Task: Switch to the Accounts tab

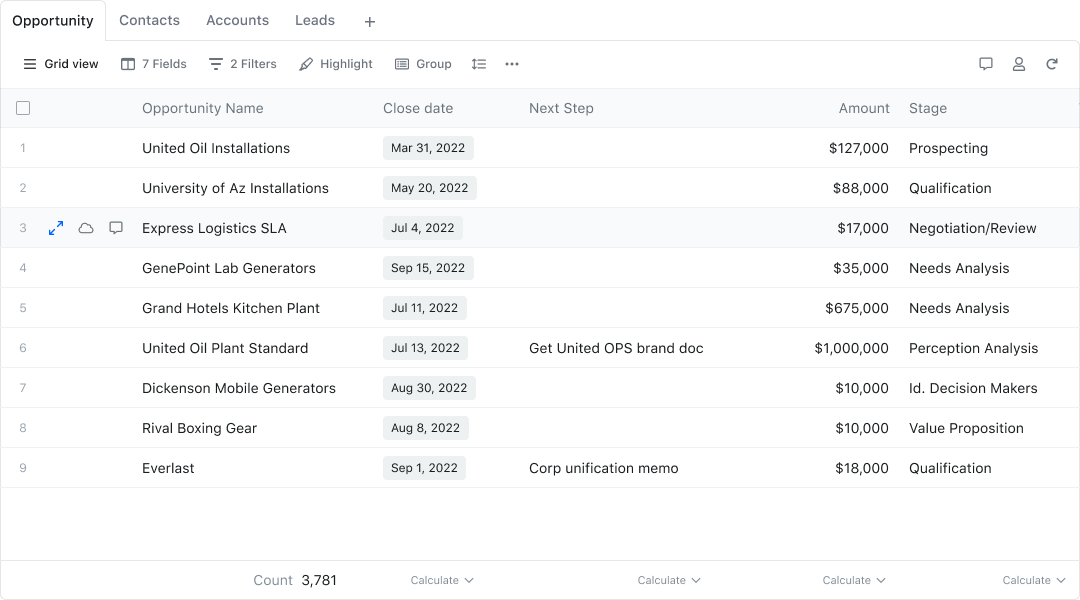Action: 238,21
